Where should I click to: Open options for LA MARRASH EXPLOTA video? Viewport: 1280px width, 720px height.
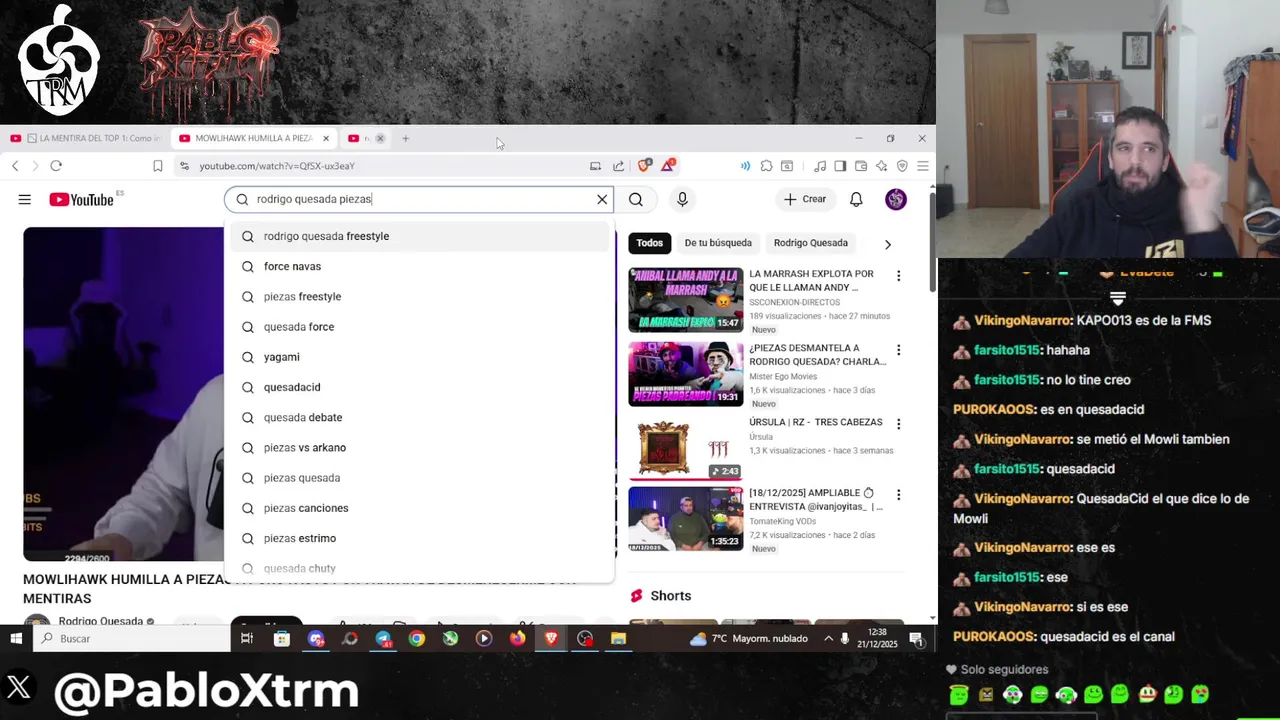click(x=898, y=276)
